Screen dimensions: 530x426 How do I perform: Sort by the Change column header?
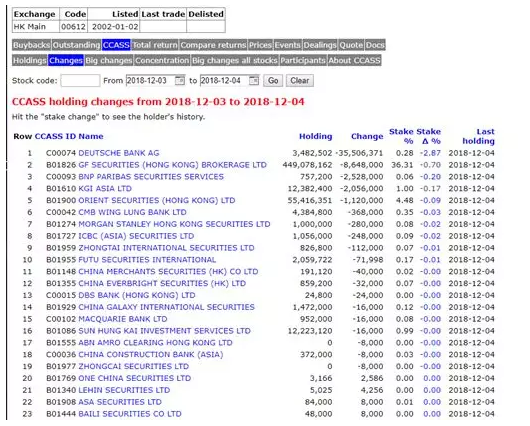click(367, 136)
